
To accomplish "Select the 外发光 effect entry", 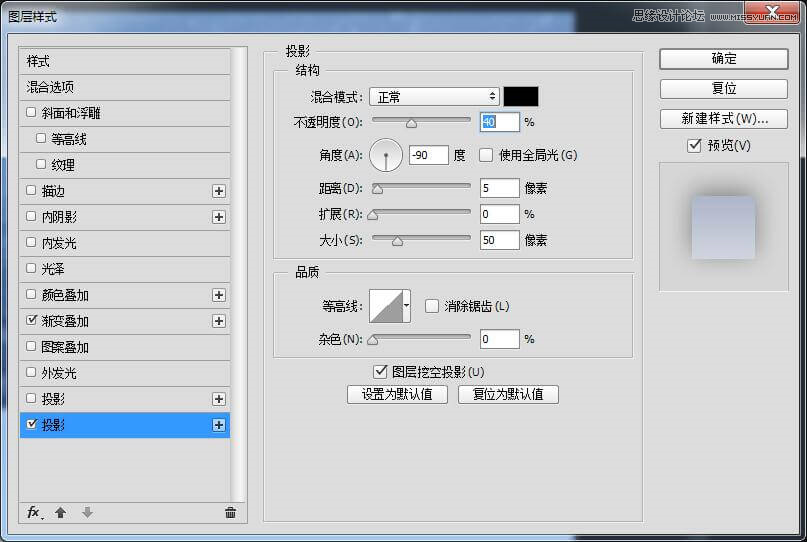I will click(59, 373).
